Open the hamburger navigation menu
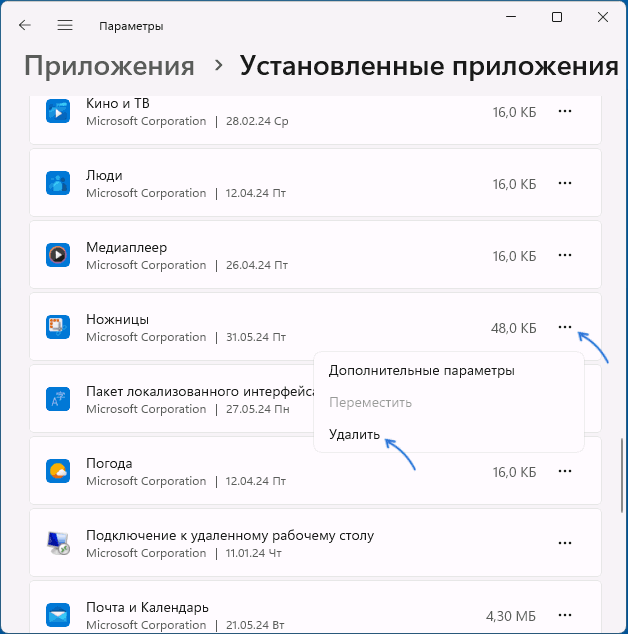The height and width of the screenshot is (634, 628). point(65,25)
